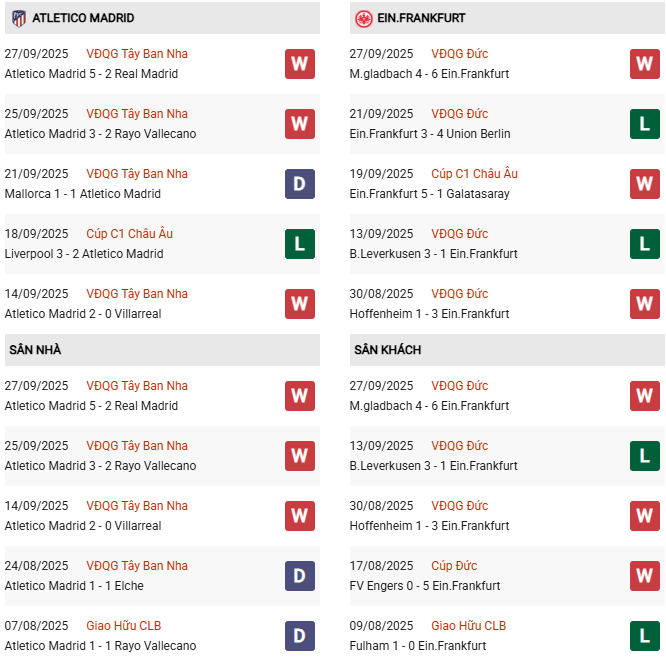
Task: Click the draw badge for the 07/08/2025 Rayo Vallecano friendly
Action: (299, 636)
